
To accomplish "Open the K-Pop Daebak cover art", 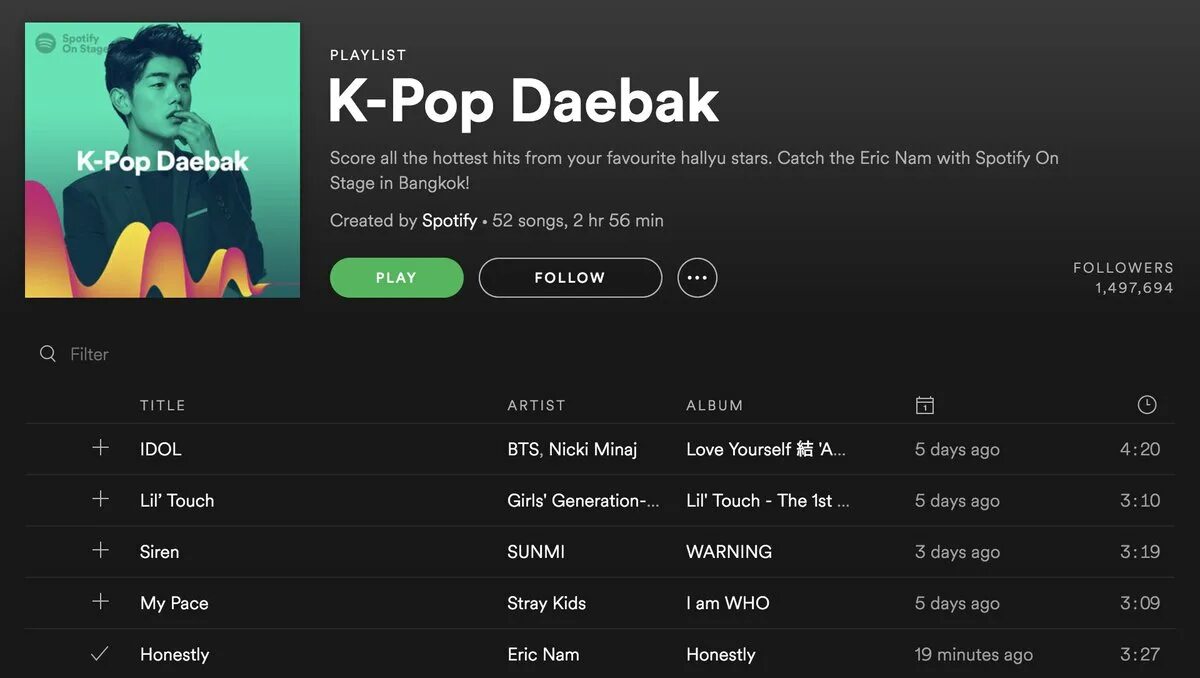I will [x=162, y=160].
